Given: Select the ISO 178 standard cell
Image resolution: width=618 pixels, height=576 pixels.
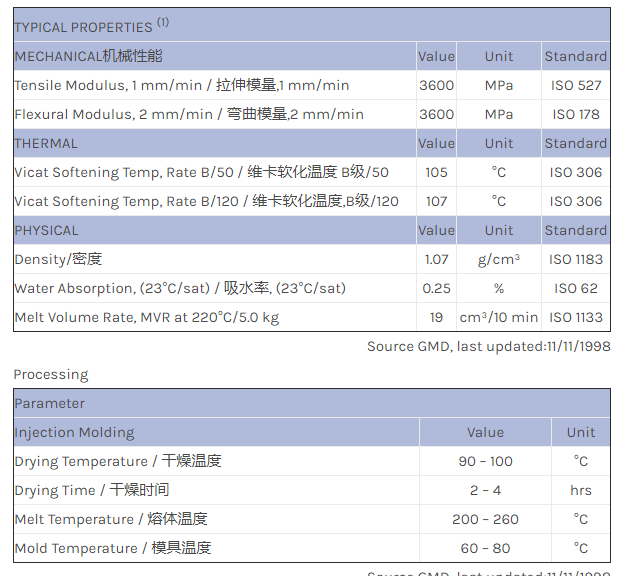Looking at the screenshot, I should coord(576,114).
